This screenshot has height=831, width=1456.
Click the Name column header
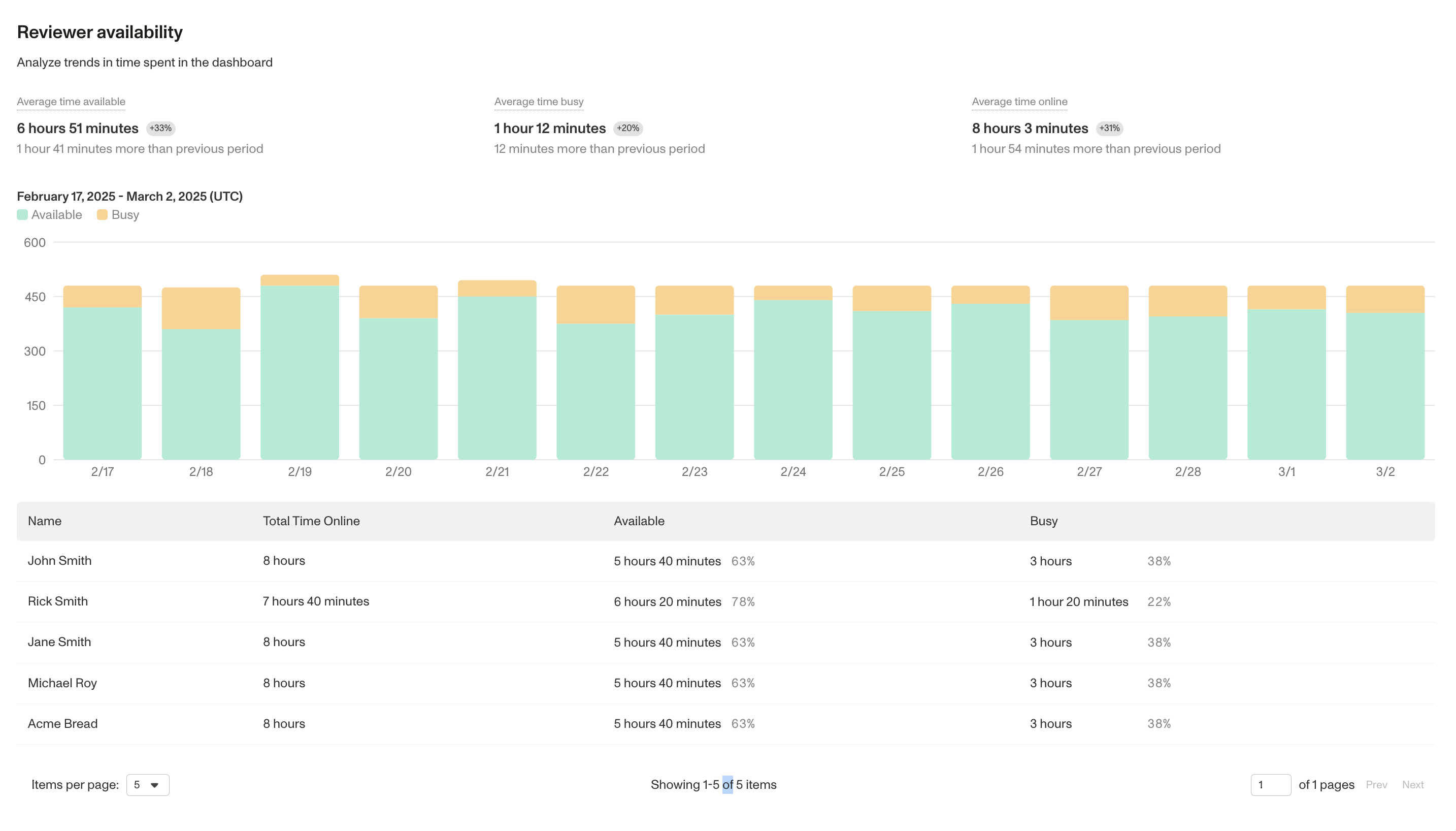45,521
